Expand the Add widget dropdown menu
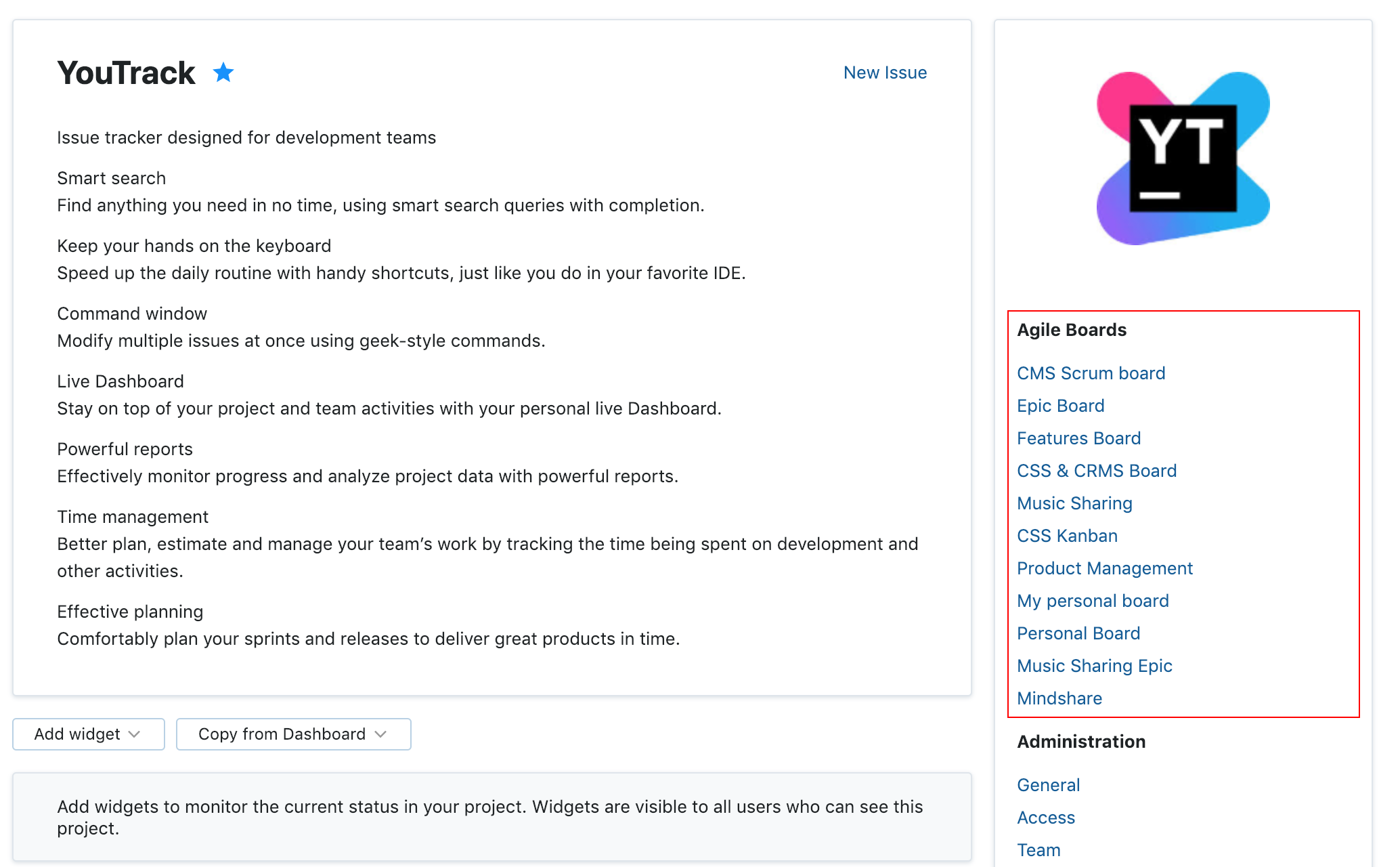The width and height of the screenshot is (1400, 867). [x=88, y=734]
